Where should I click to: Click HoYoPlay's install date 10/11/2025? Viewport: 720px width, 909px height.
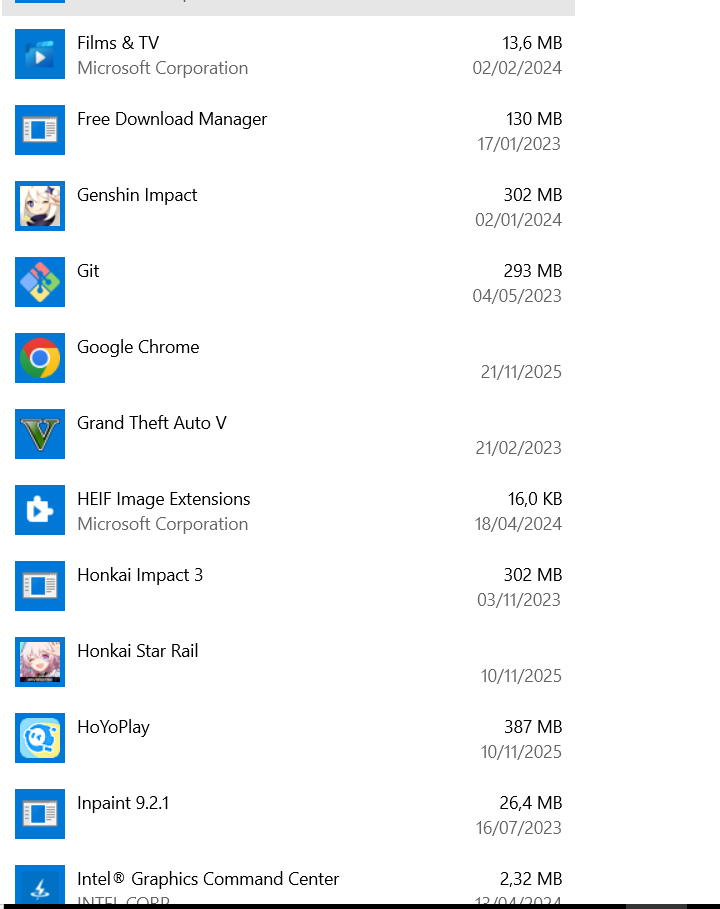pos(521,752)
